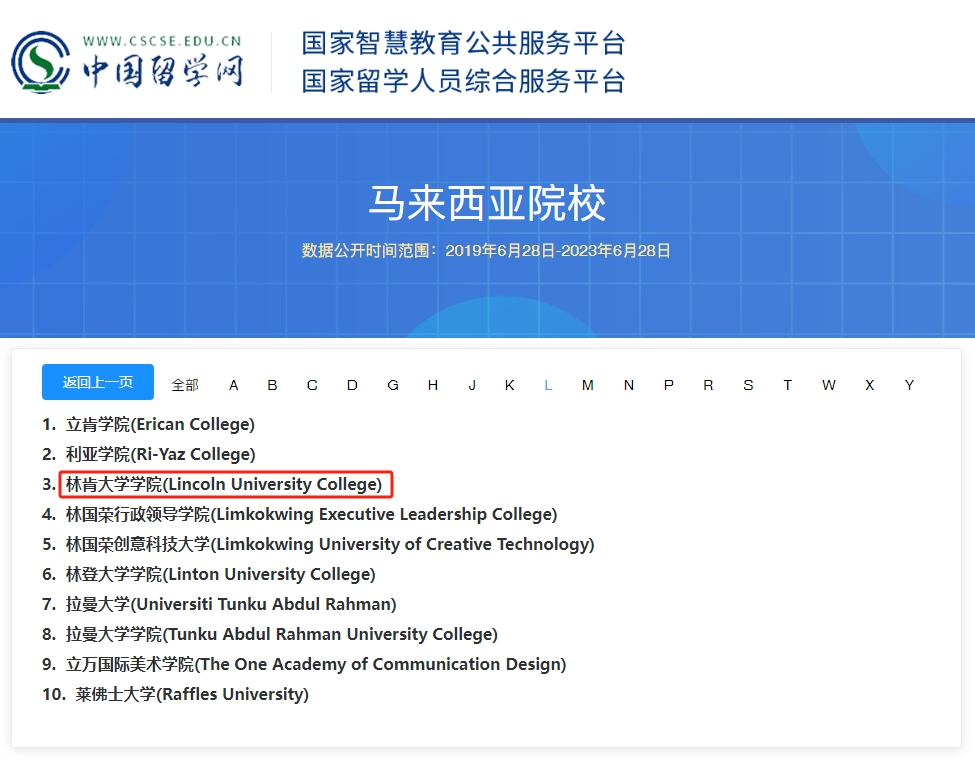Select the active letter L tab
Viewport: 975px width, 763px height.
[x=548, y=386]
